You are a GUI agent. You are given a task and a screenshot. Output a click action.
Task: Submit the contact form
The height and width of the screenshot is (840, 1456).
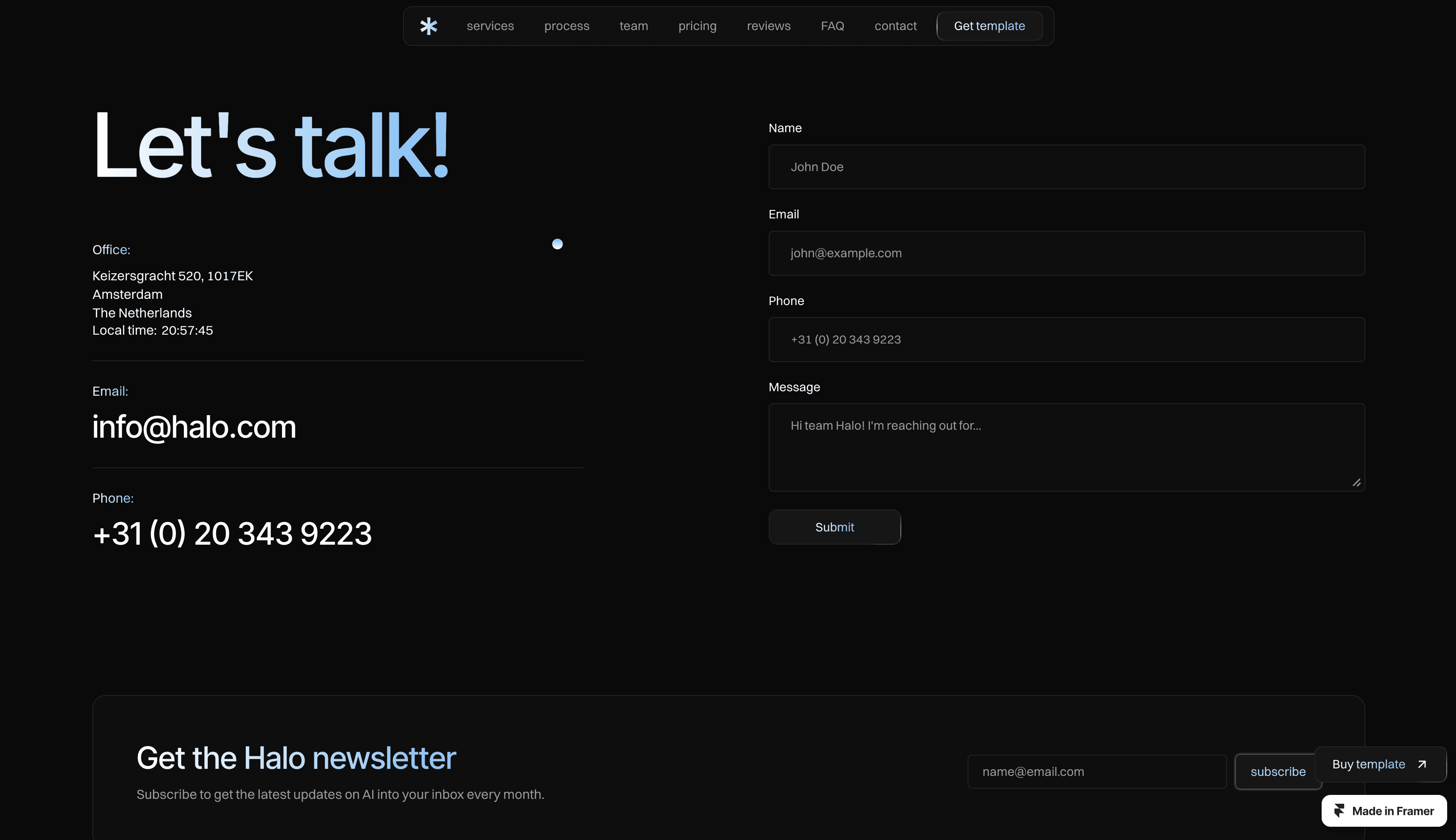coord(834,527)
